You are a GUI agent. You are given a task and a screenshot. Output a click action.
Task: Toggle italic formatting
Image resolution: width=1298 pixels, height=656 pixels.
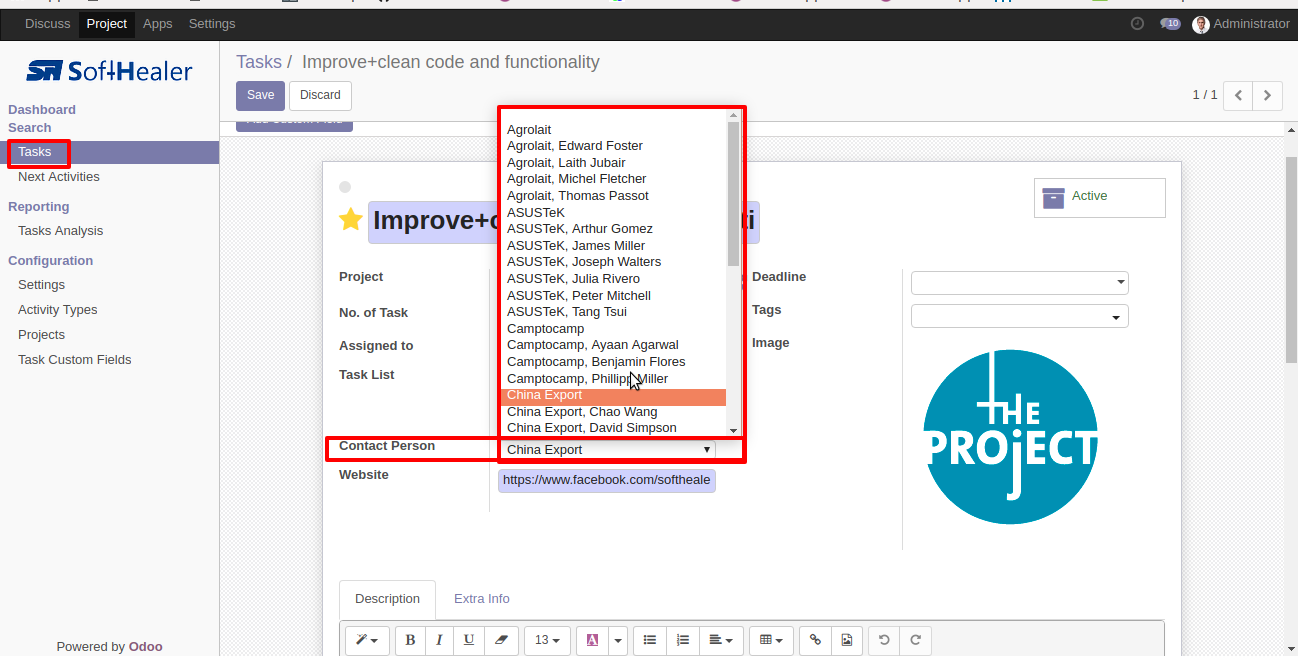[439, 640]
